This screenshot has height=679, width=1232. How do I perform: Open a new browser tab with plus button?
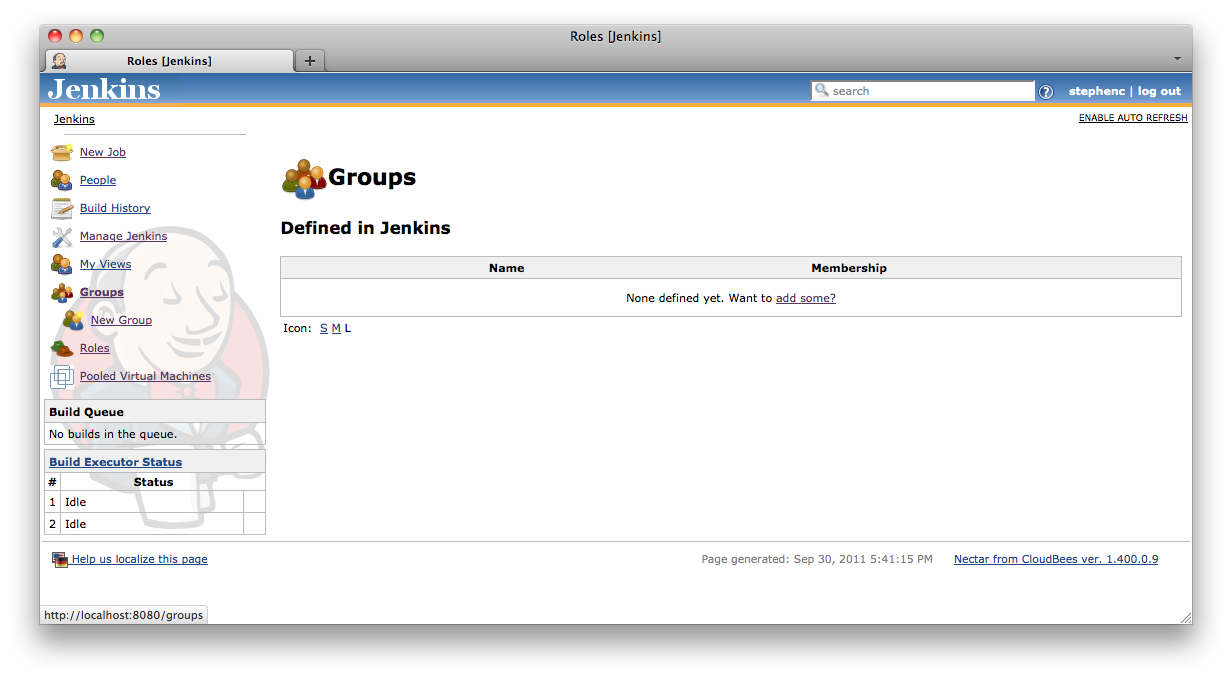point(310,61)
